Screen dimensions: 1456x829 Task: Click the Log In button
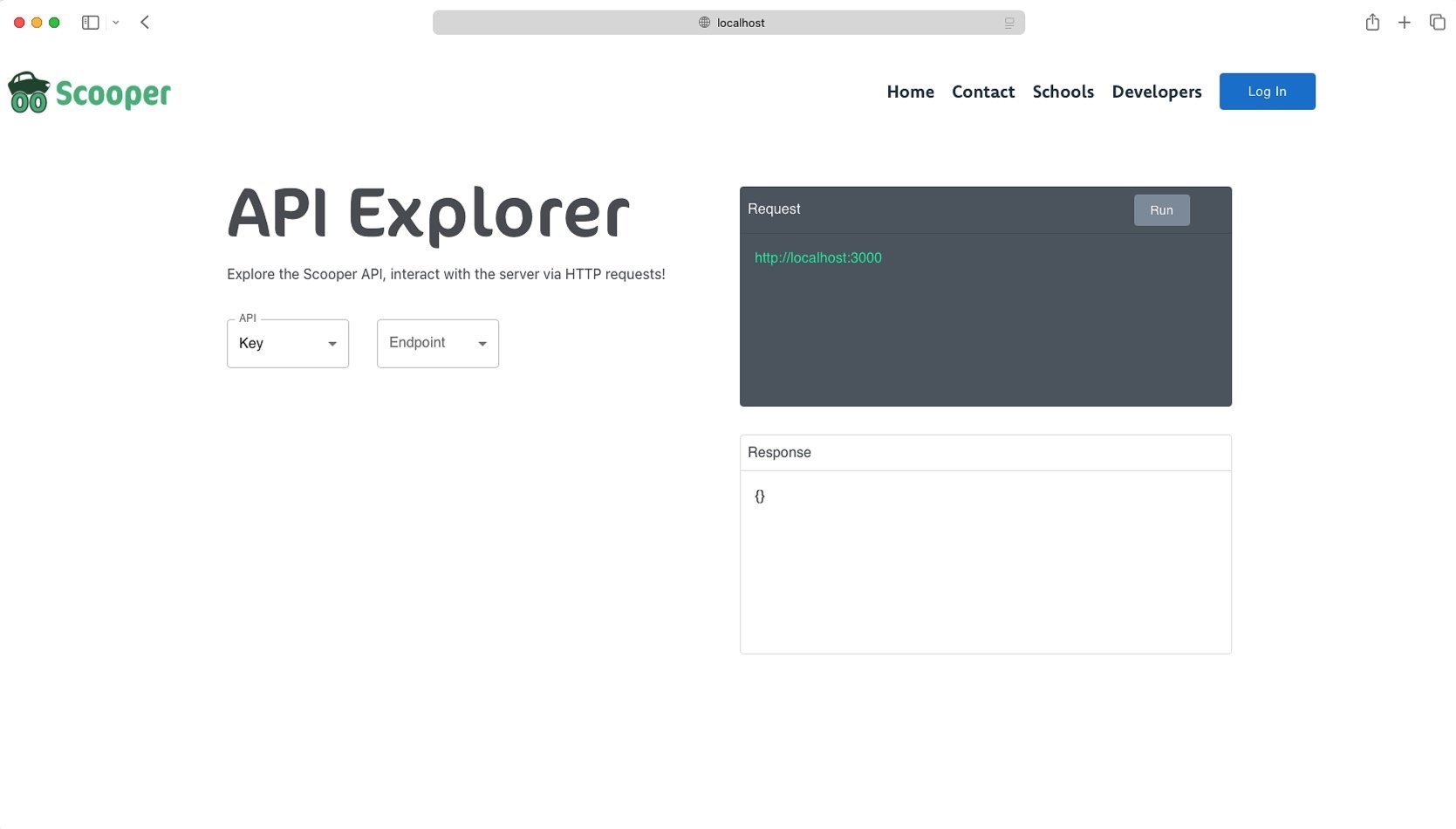[x=1268, y=92]
